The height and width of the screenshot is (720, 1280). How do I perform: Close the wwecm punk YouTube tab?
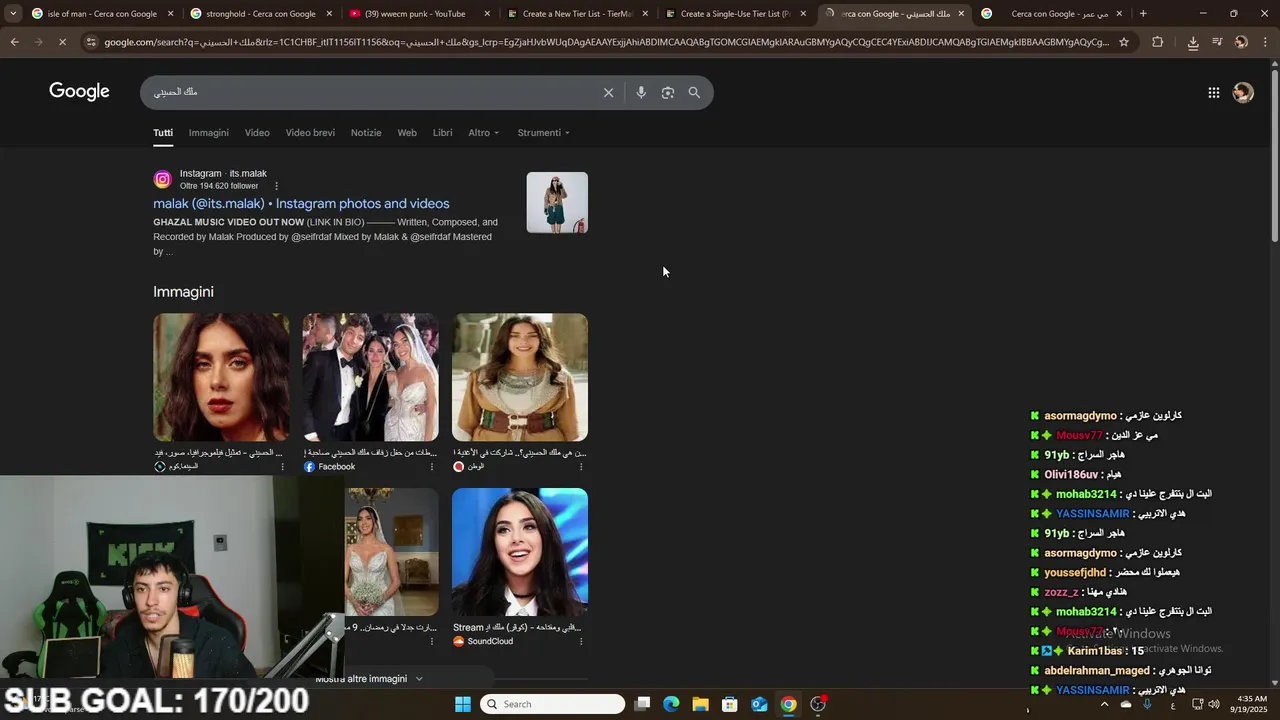[x=487, y=14]
